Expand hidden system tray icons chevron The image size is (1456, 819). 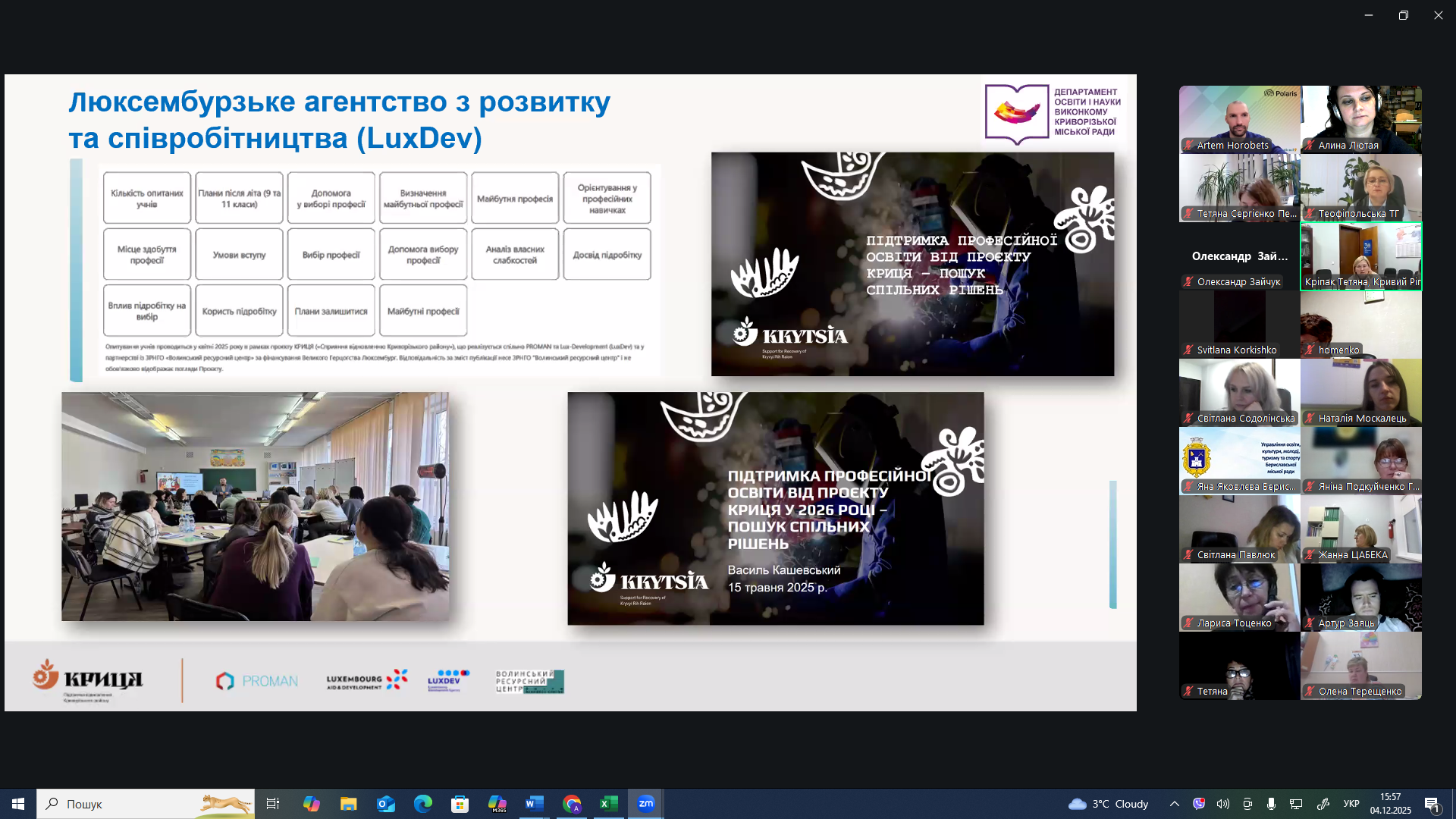click(x=1175, y=804)
